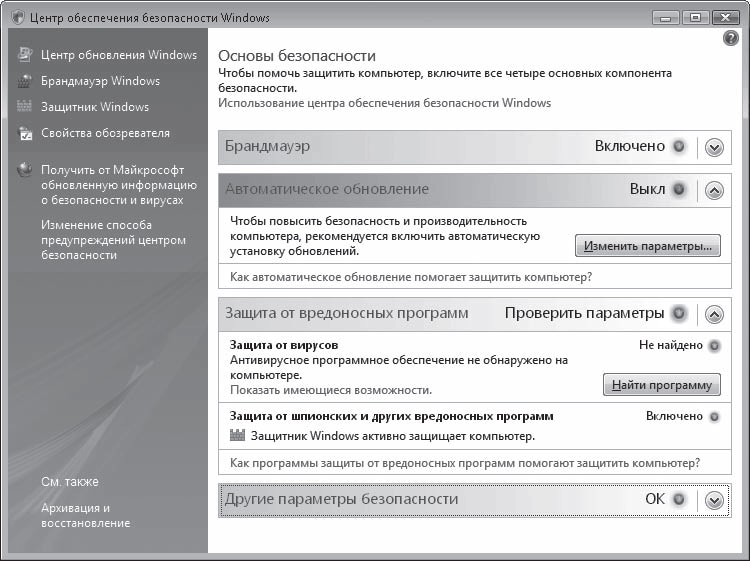Click the Internet Options icon in sidebar

tap(25, 133)
